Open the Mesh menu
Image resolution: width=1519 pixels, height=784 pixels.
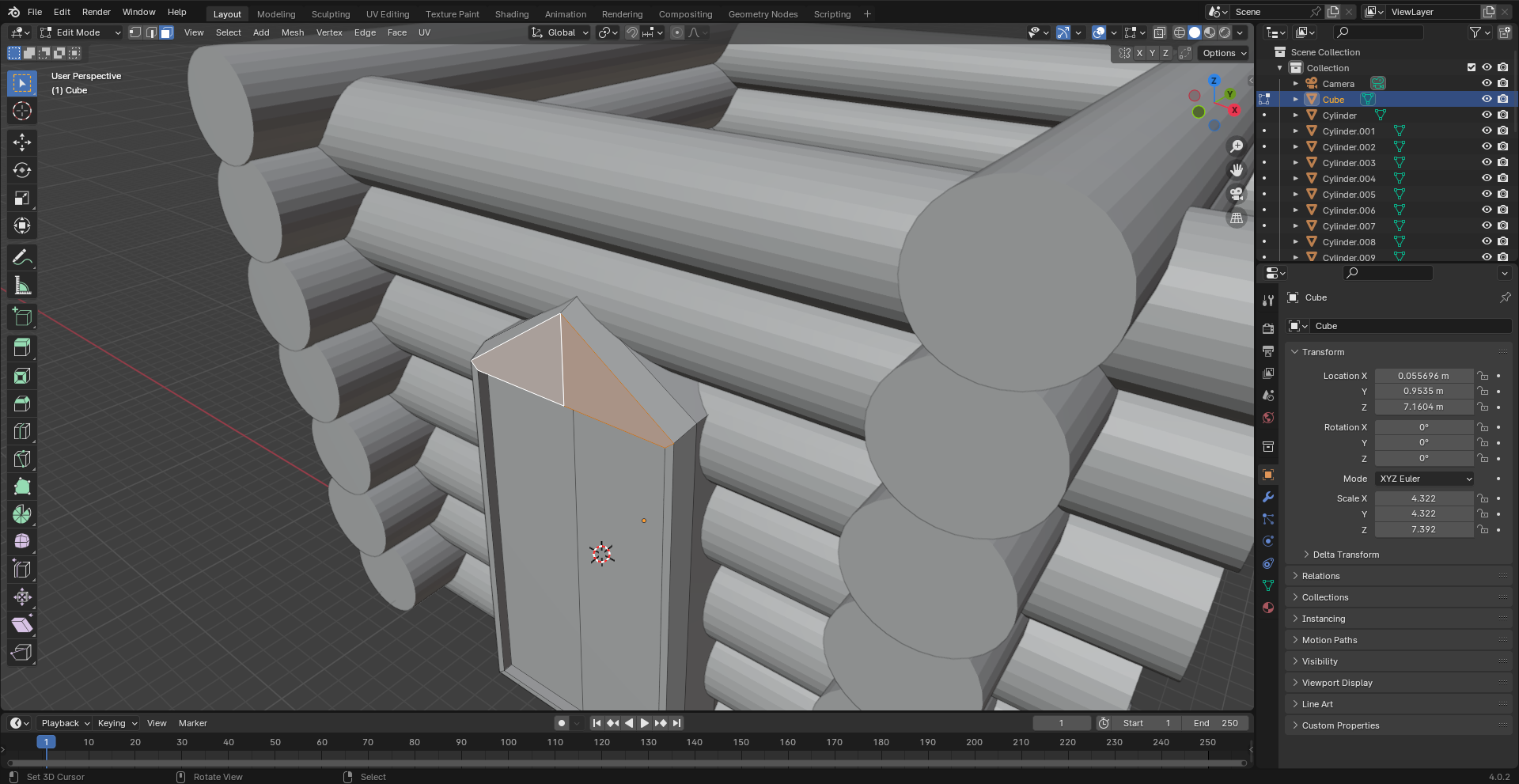coord(292,32)
